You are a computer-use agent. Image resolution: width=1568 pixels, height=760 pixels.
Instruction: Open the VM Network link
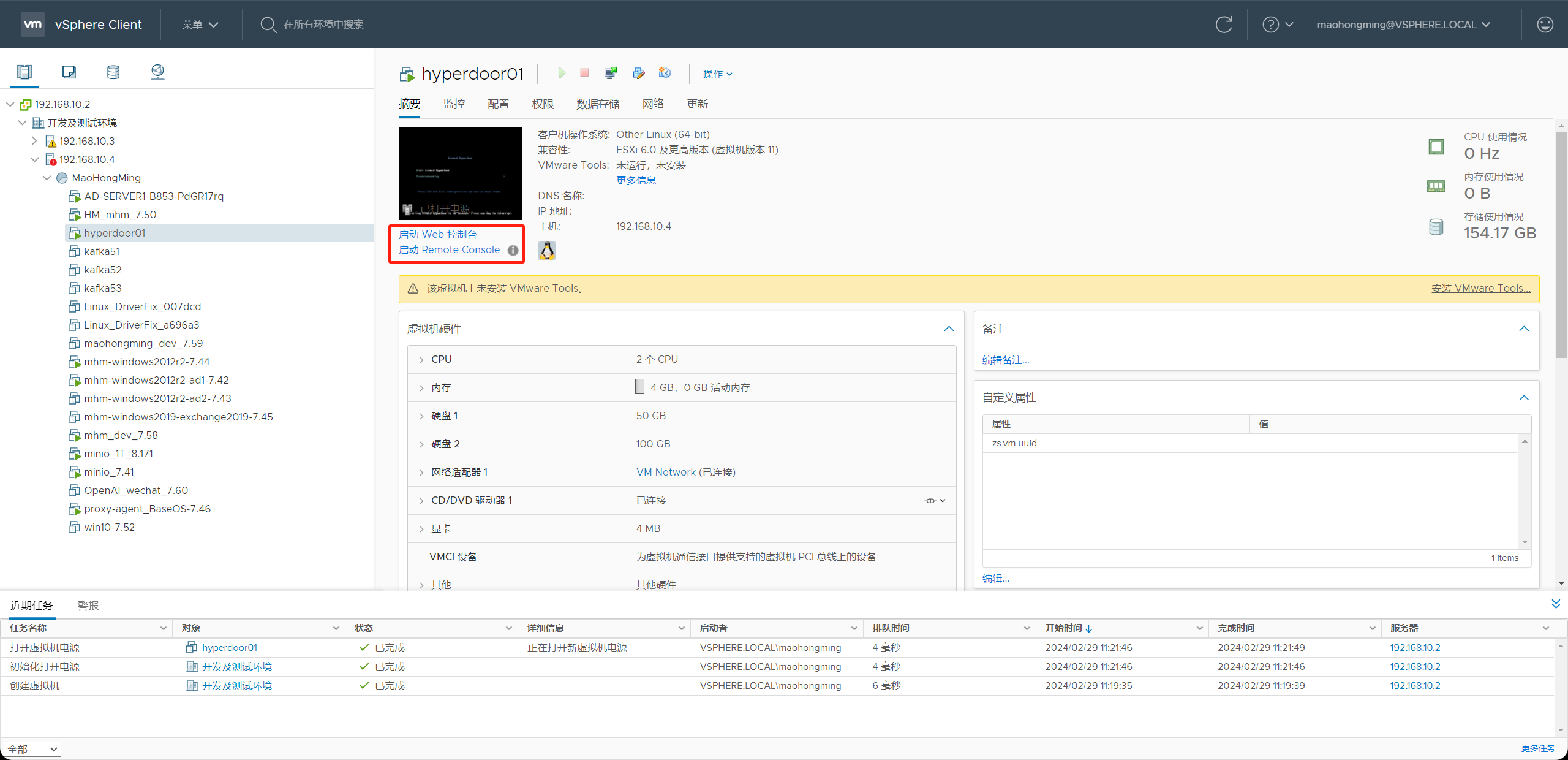pos(666,473)
